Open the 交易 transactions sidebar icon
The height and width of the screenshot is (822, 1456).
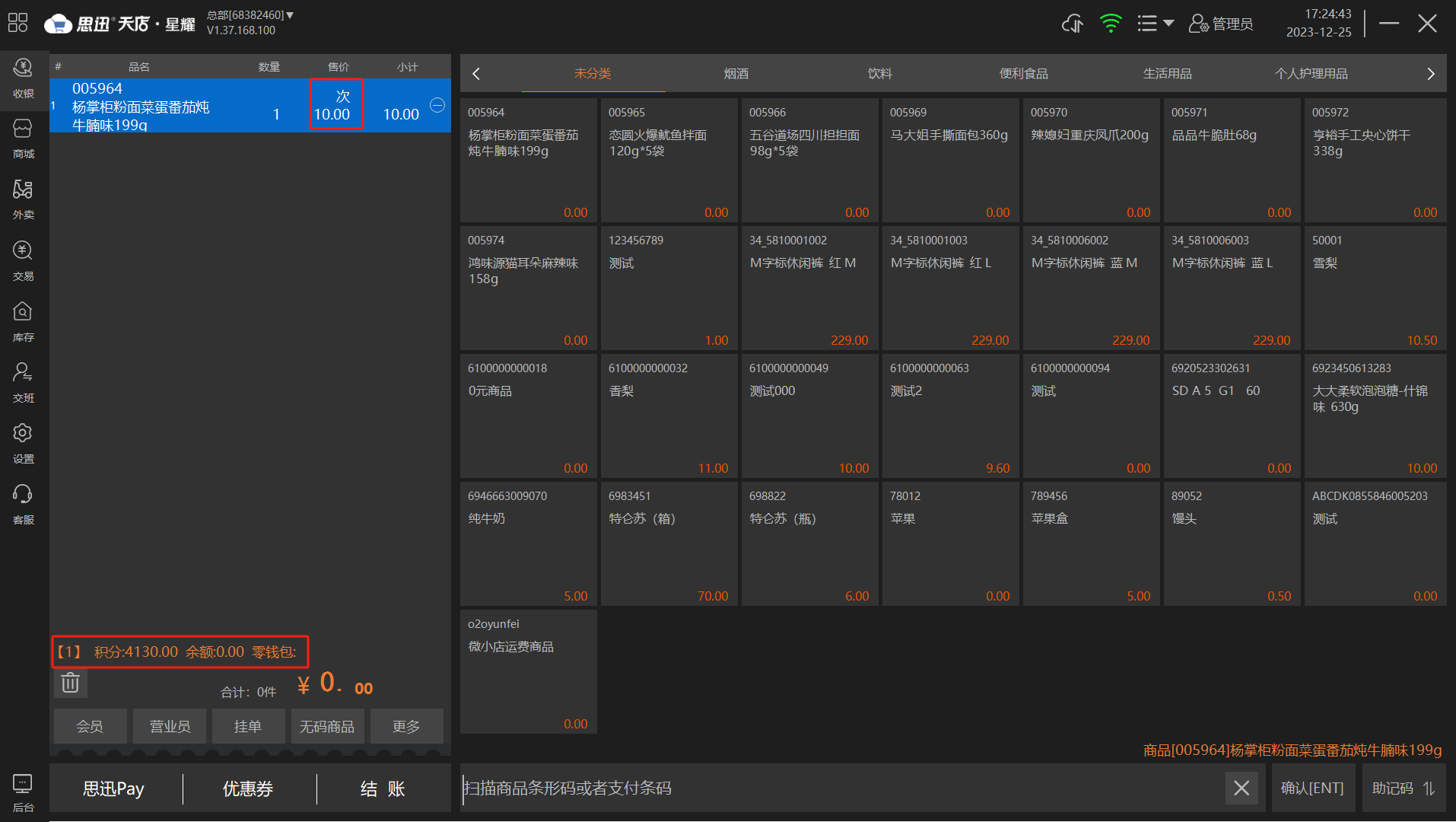[x=24, y=261]
